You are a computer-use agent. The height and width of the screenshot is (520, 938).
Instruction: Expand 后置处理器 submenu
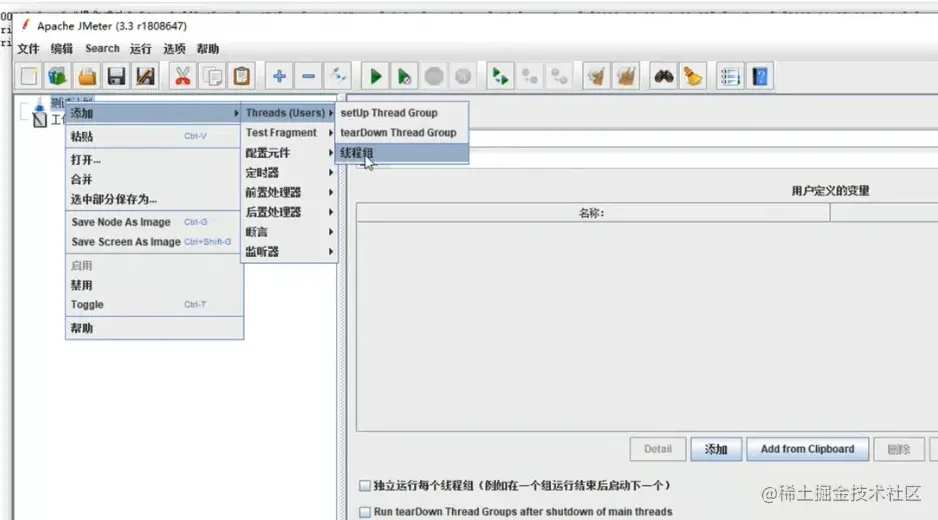tap(289, 212)
